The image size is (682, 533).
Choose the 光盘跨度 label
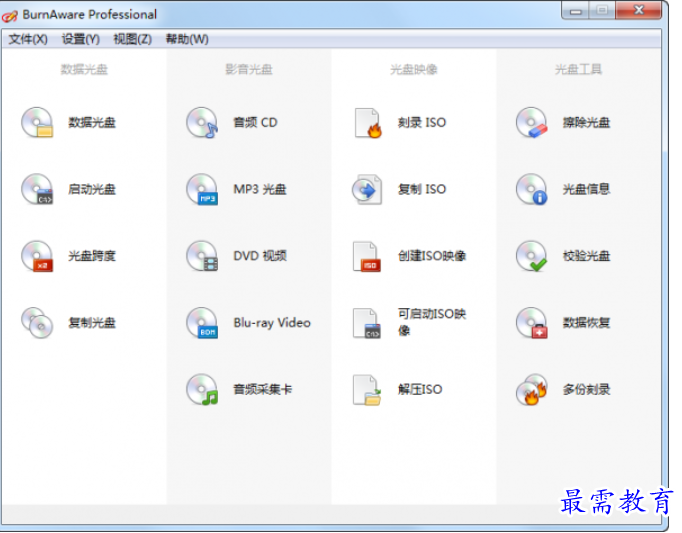point(92,256)
